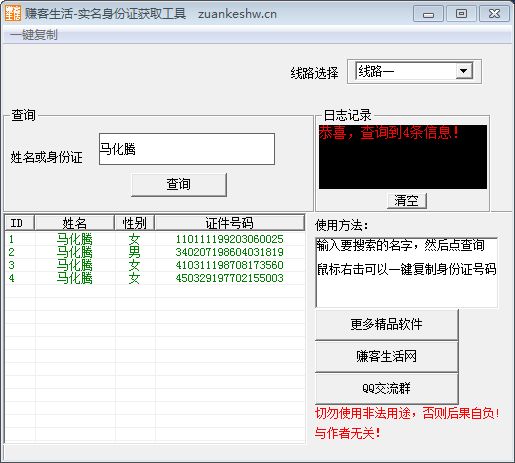The height and width of the screenshot is (463, 515).
Task: Open the 赚客生活网 website button
Action: coord(387,356)
